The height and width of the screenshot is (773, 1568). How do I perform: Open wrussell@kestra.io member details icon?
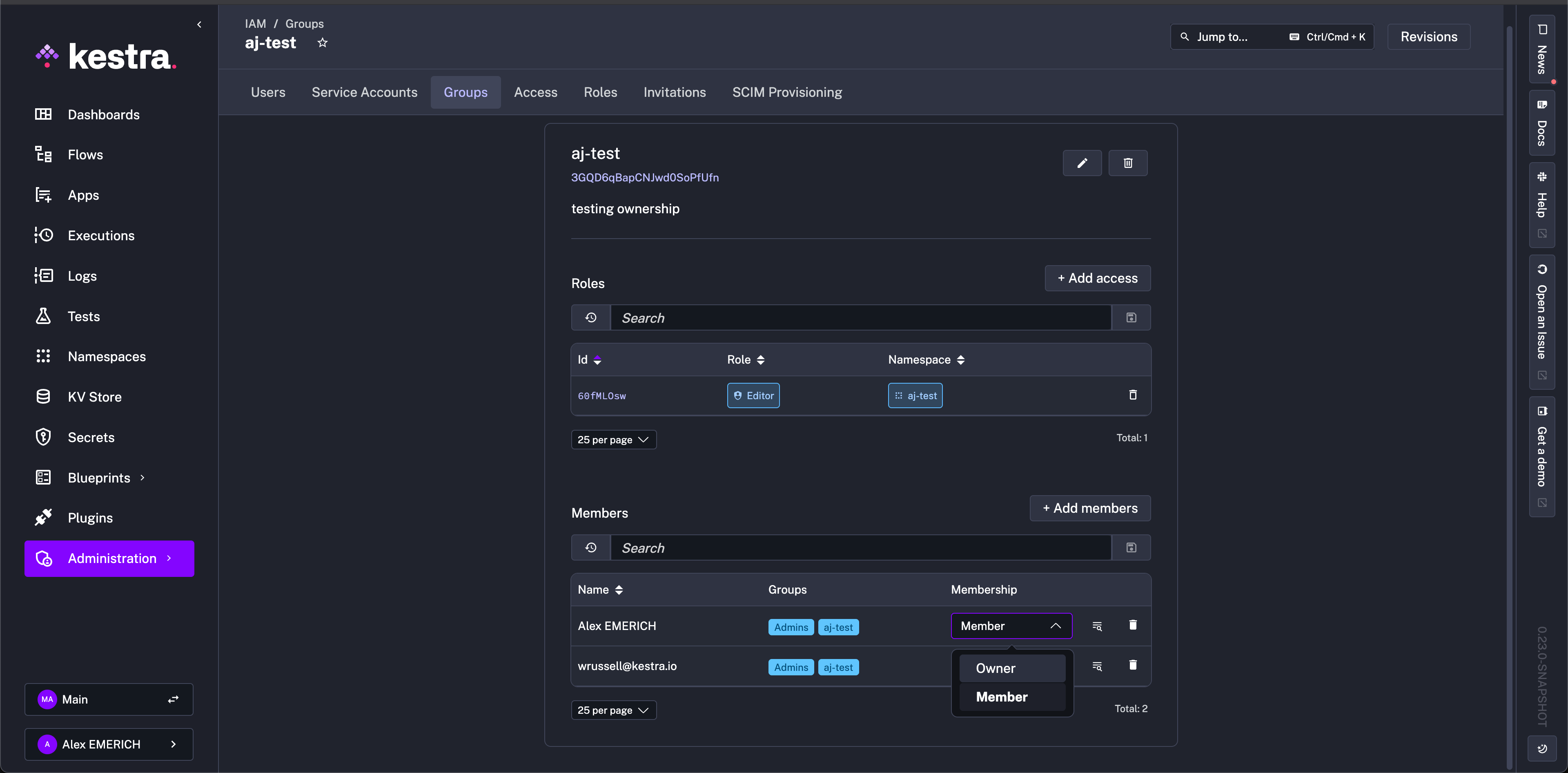(1097, 666)
